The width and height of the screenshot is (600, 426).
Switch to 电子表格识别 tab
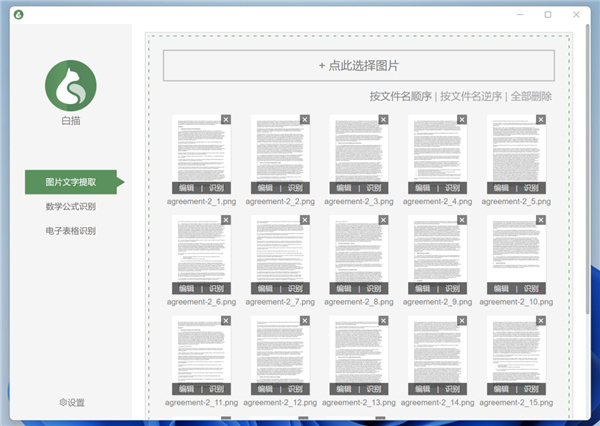click(71, 231)
